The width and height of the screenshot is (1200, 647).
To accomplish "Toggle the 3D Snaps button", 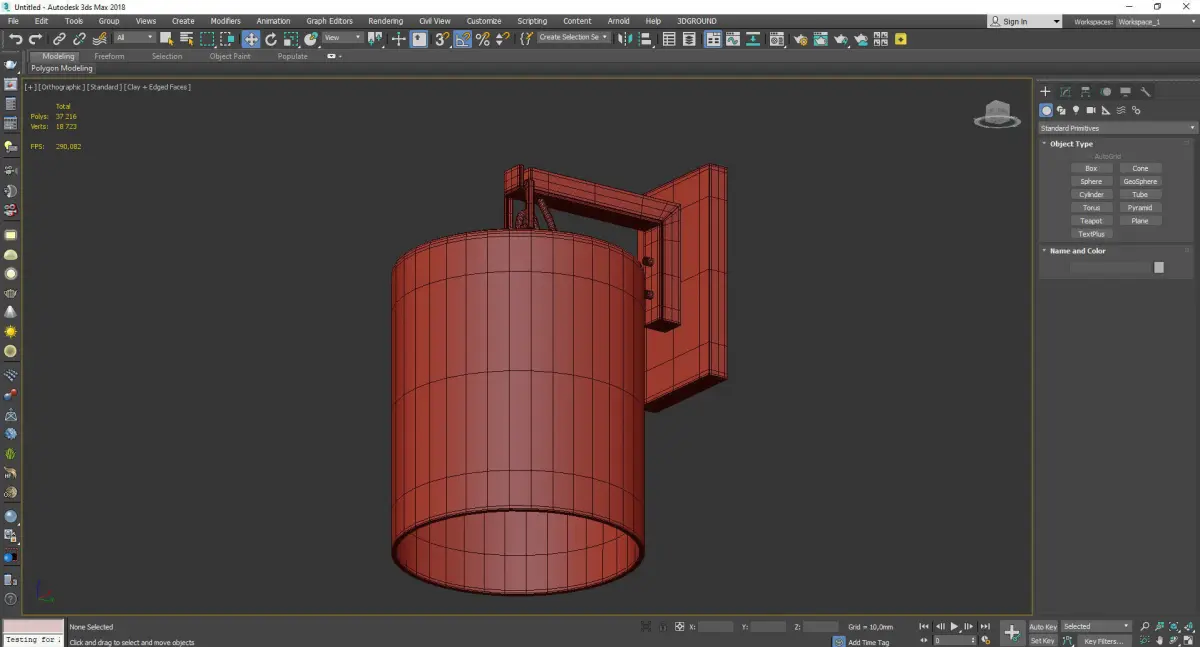I will coord(441,39).
